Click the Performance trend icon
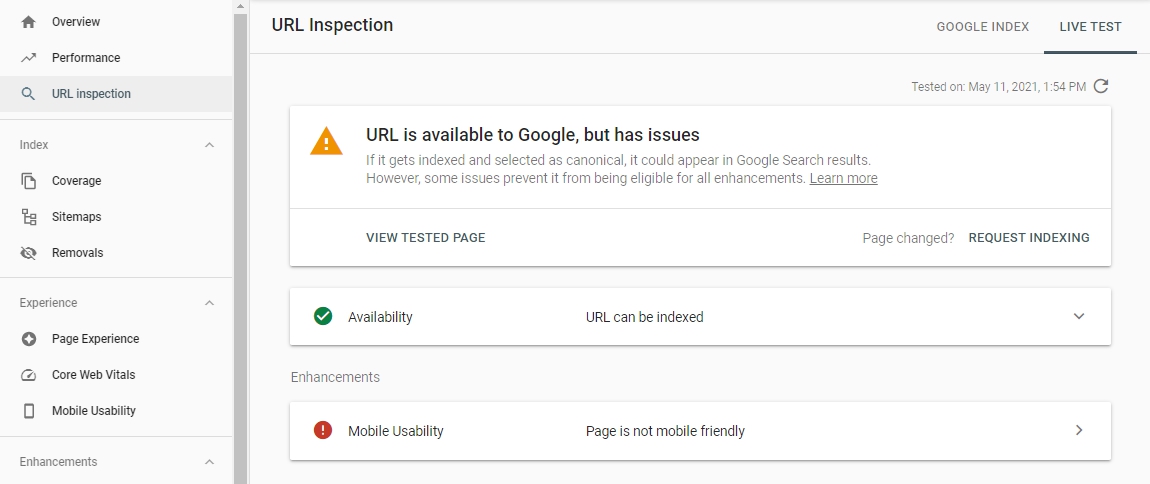 coord(29,58)
